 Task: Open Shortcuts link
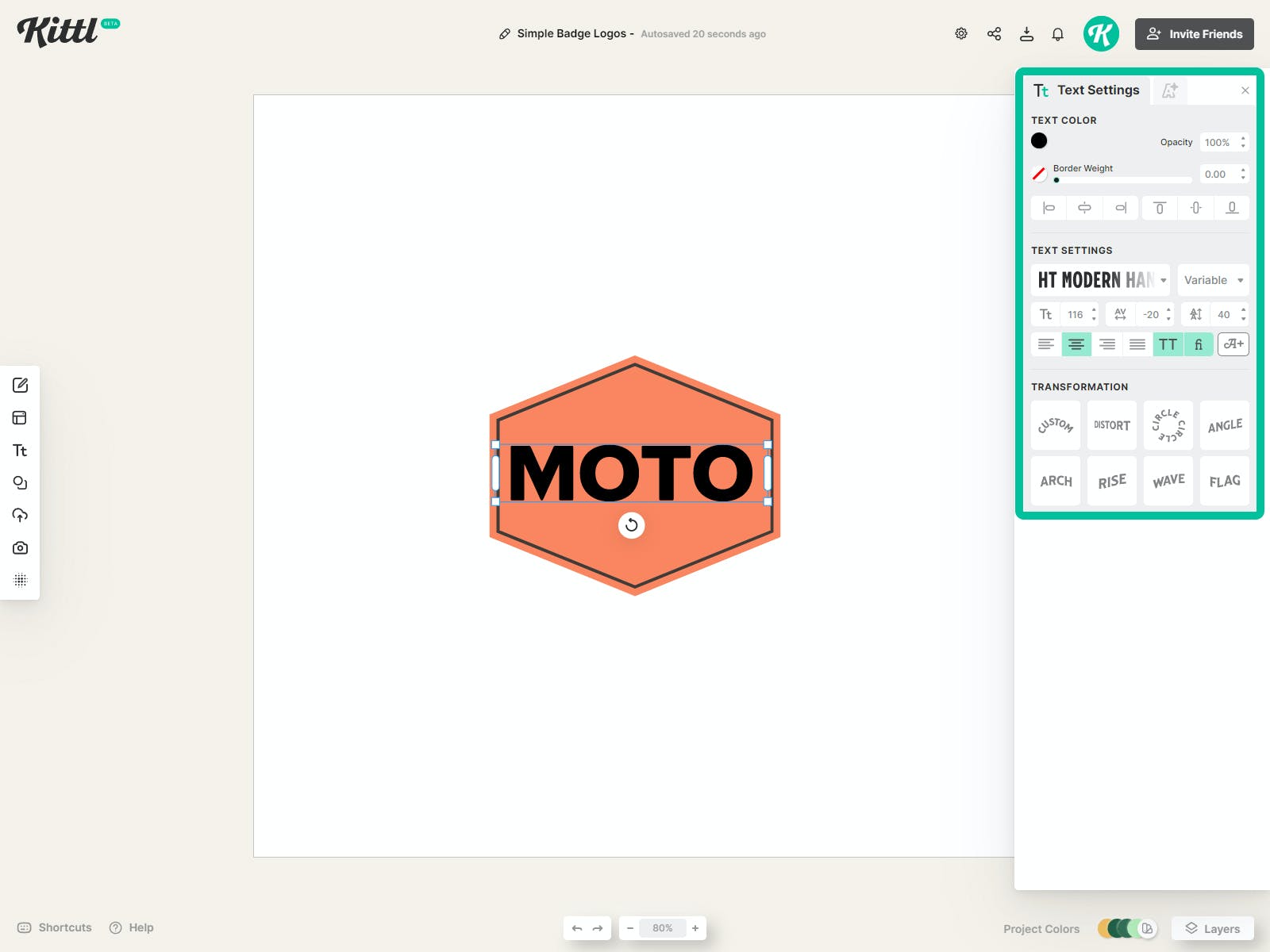click(x=55, y=927)
